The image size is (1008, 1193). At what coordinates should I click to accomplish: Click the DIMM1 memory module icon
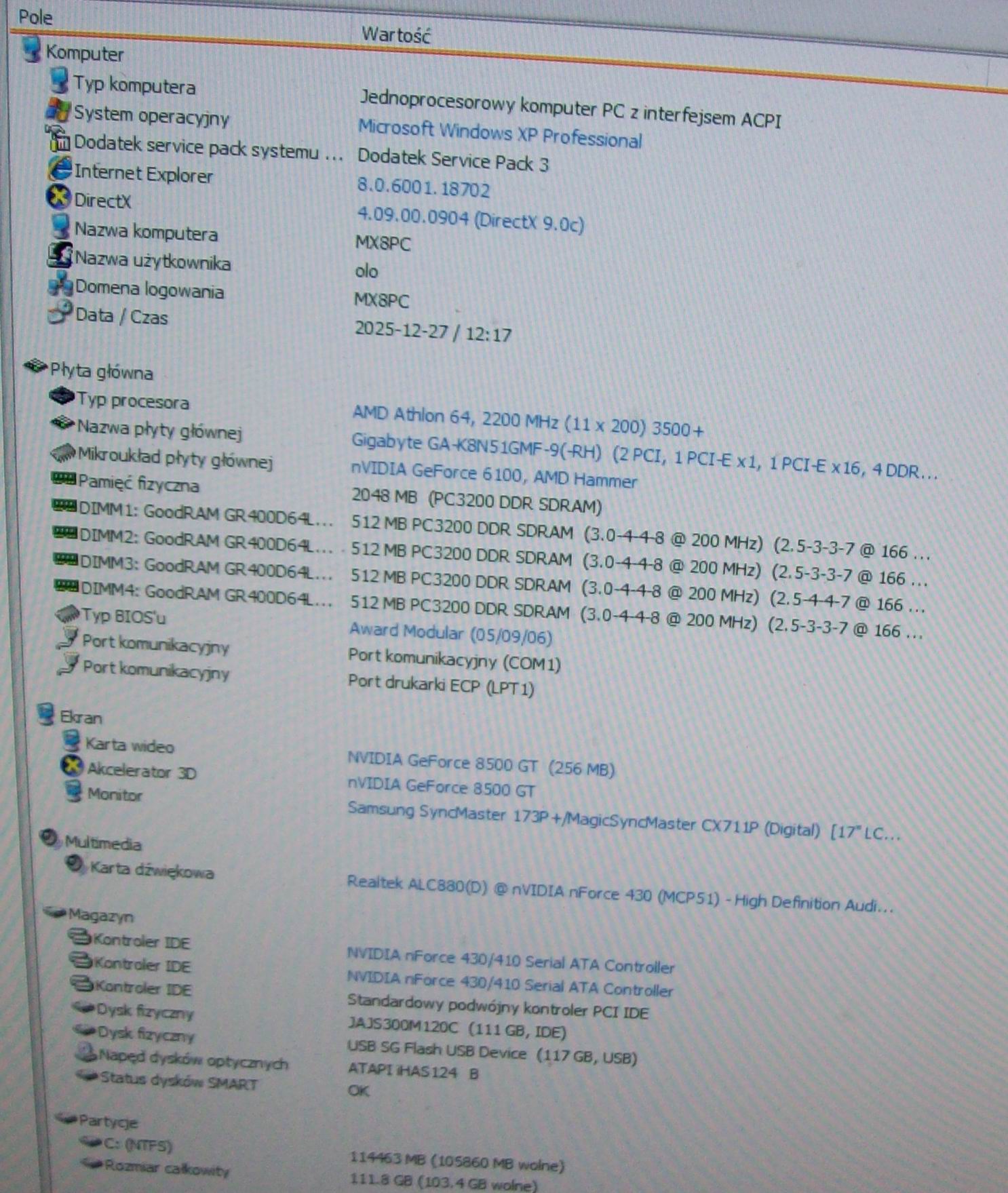[64, 505]
